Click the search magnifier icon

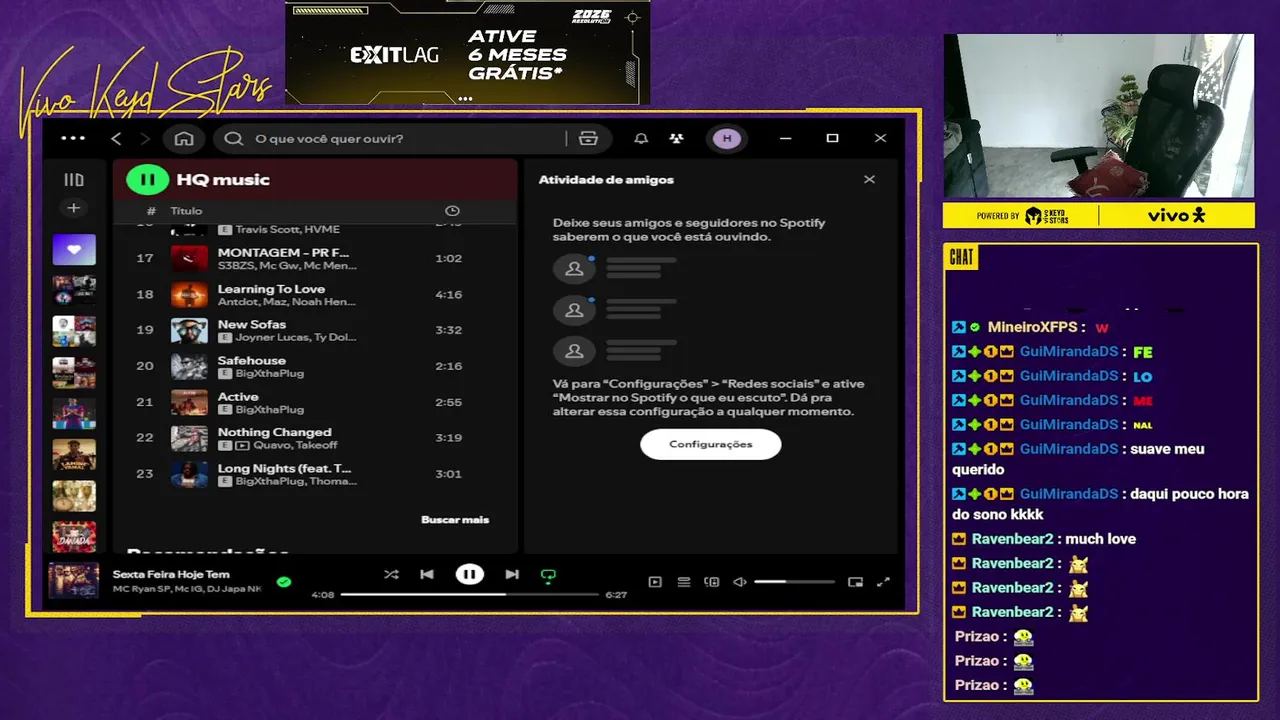point(234,138)
